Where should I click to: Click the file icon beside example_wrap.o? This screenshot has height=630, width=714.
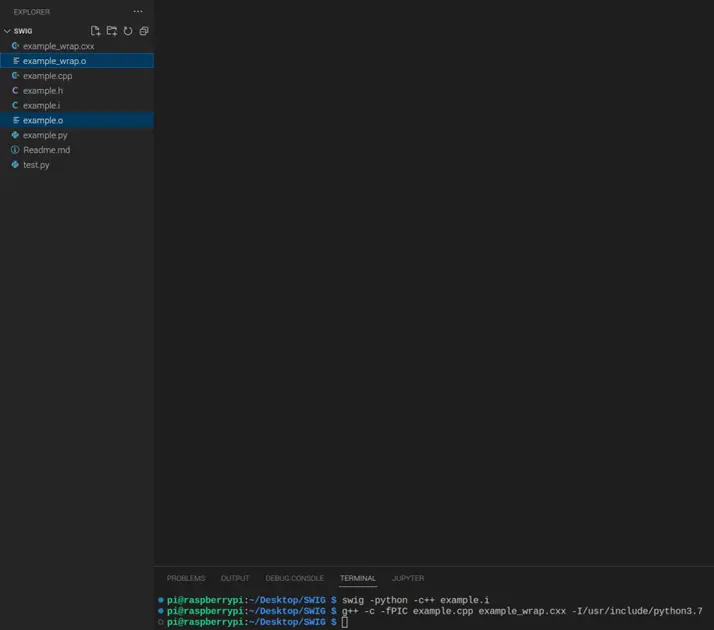pos(16,61)
